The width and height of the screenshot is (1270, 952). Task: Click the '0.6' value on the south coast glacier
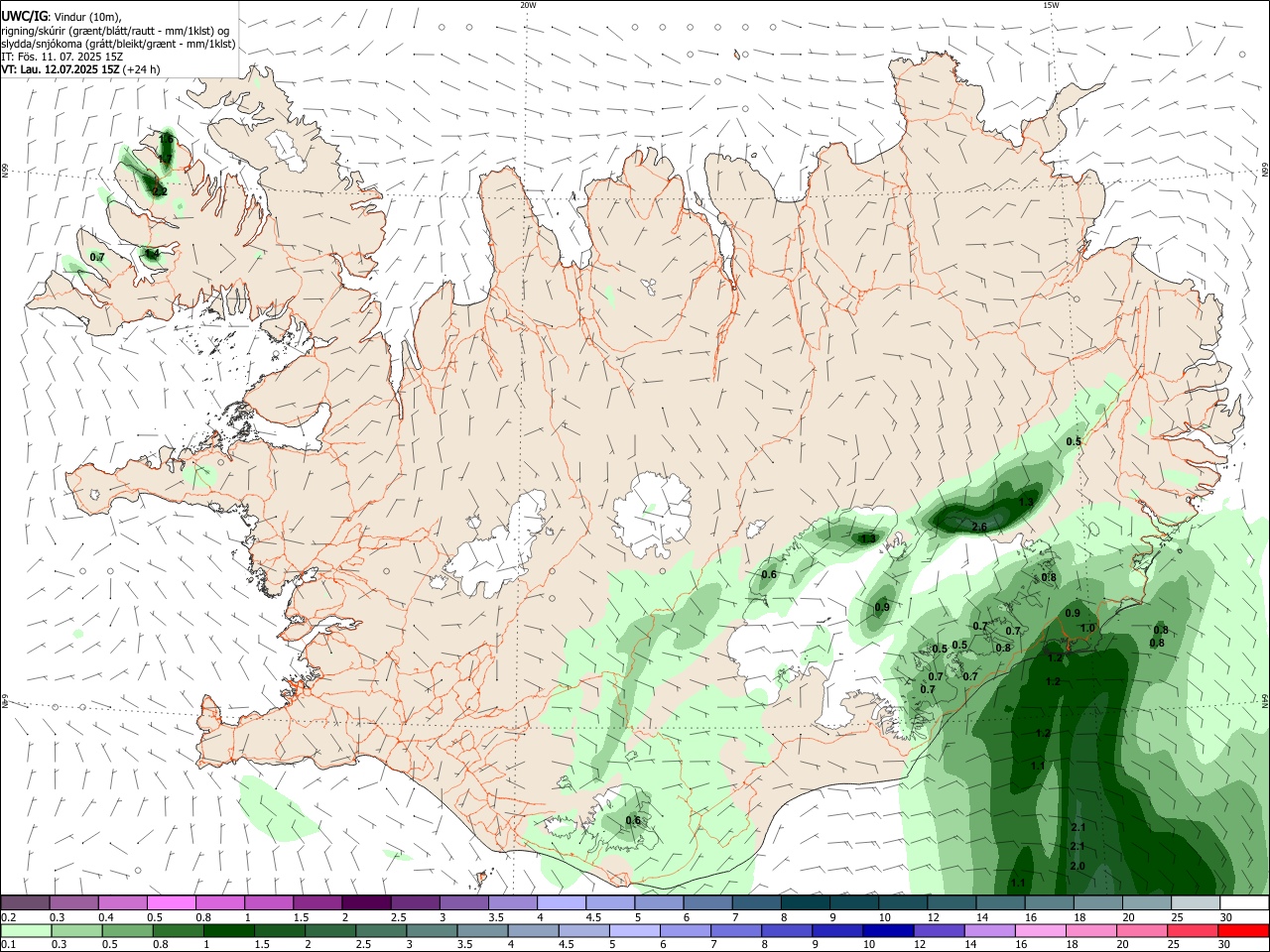[633, 820]
